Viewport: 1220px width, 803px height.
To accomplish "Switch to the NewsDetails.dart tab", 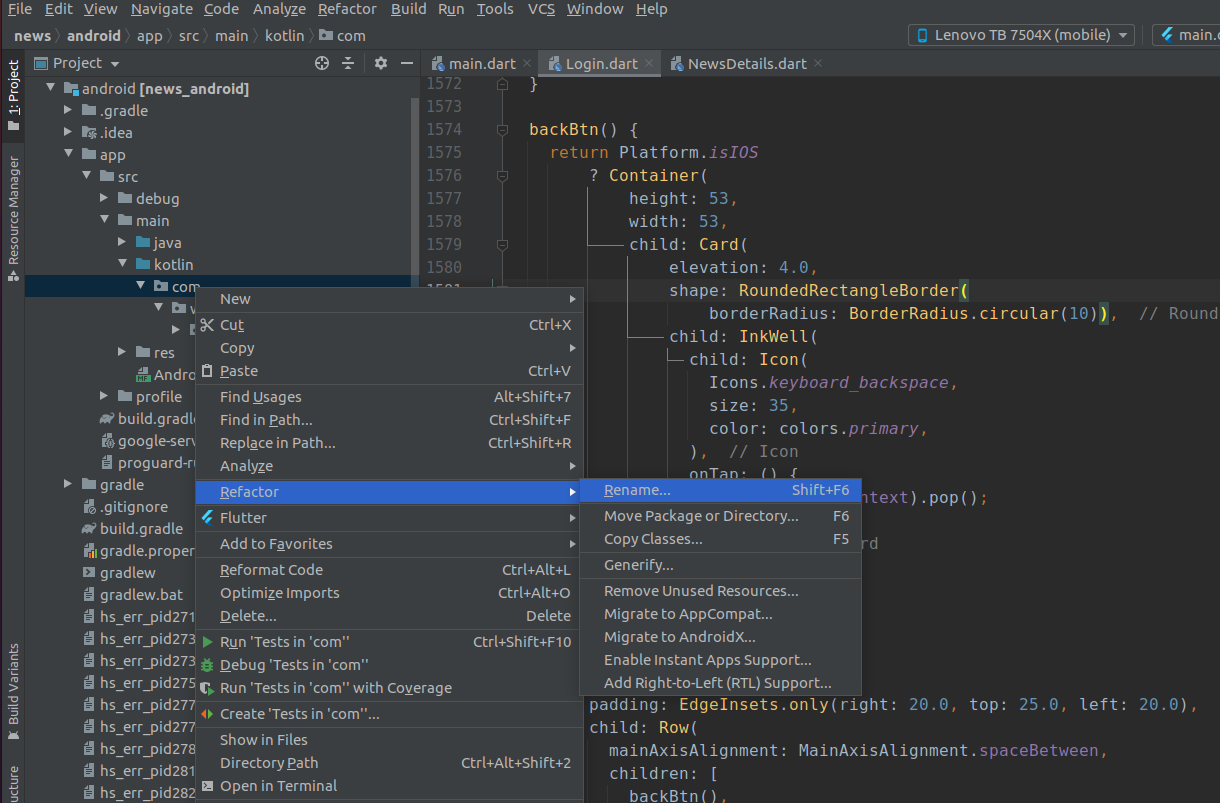I will tap(746, 63).
